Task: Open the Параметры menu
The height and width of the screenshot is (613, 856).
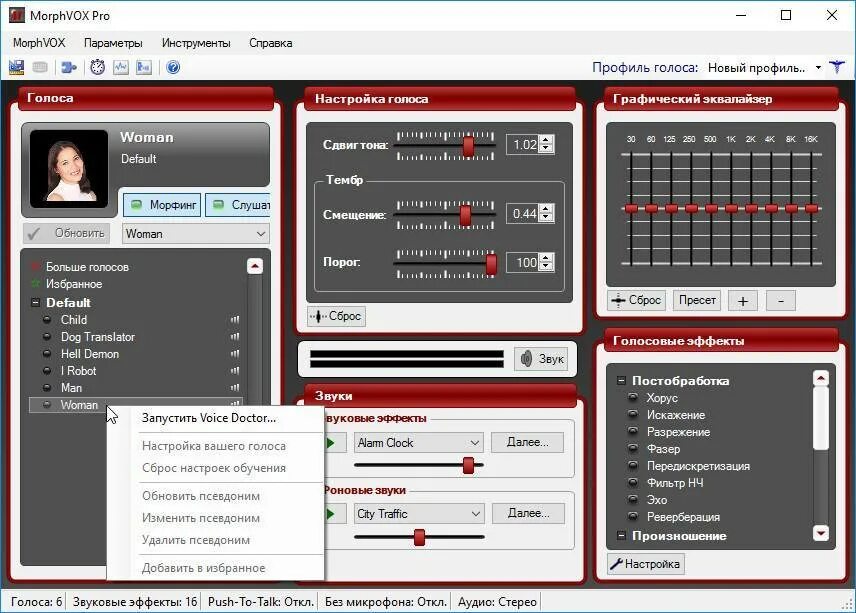Action: coord(113,43)
